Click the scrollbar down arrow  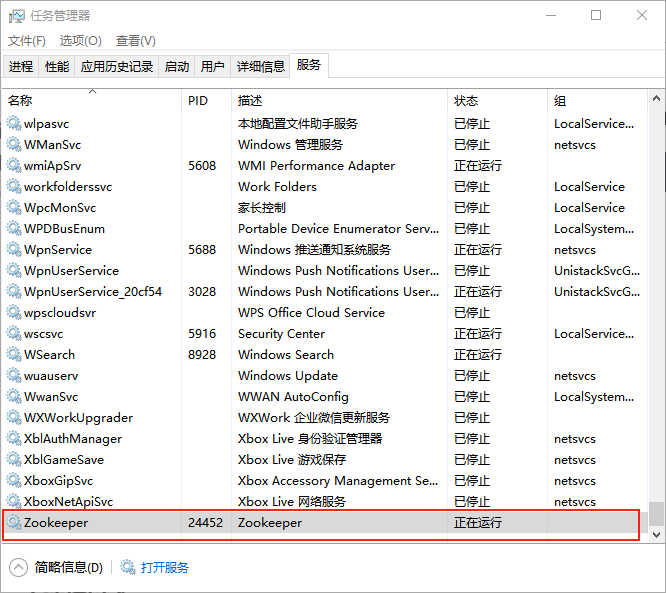pos(656,534)
